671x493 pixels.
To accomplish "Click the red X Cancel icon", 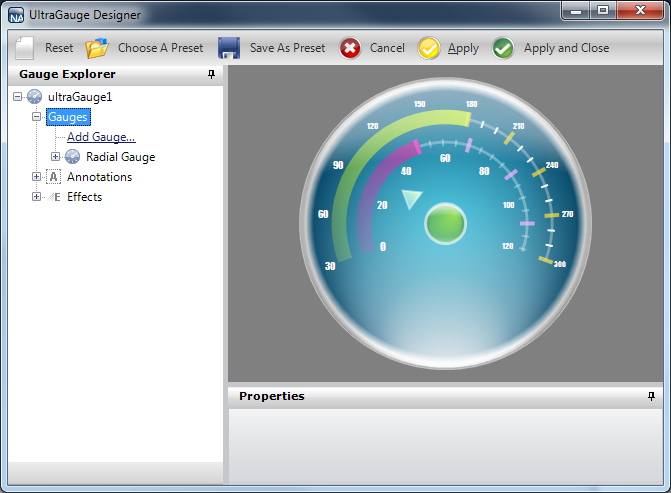I will pyautogui.click(x=350, y=48).
